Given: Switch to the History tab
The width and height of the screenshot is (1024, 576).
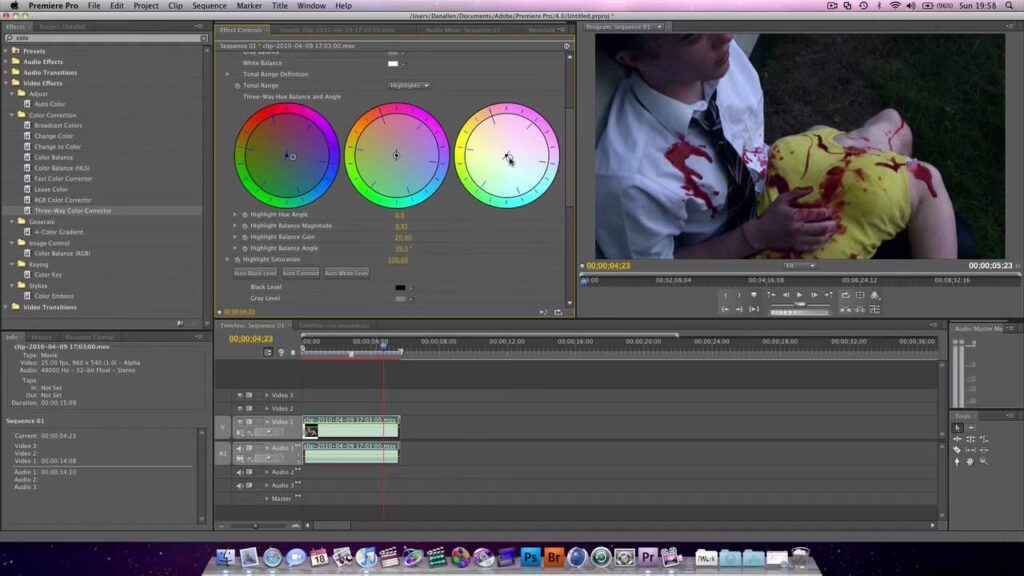Looking at the screenshot, I should pos(42,337).
